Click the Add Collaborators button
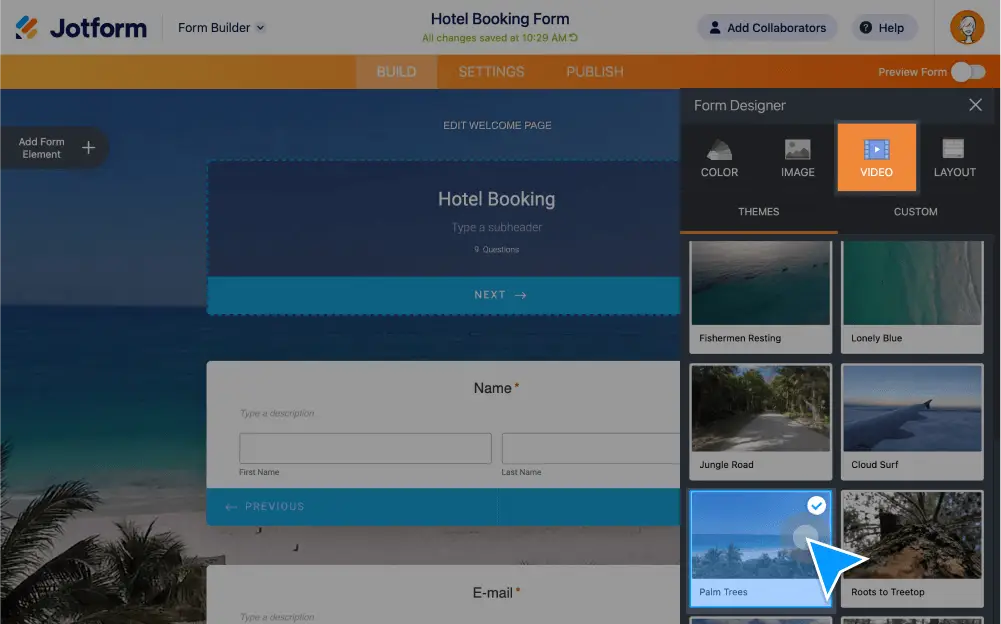Image resolution: width=1001 pixels, height=624 pixels. tap(766, 27)
